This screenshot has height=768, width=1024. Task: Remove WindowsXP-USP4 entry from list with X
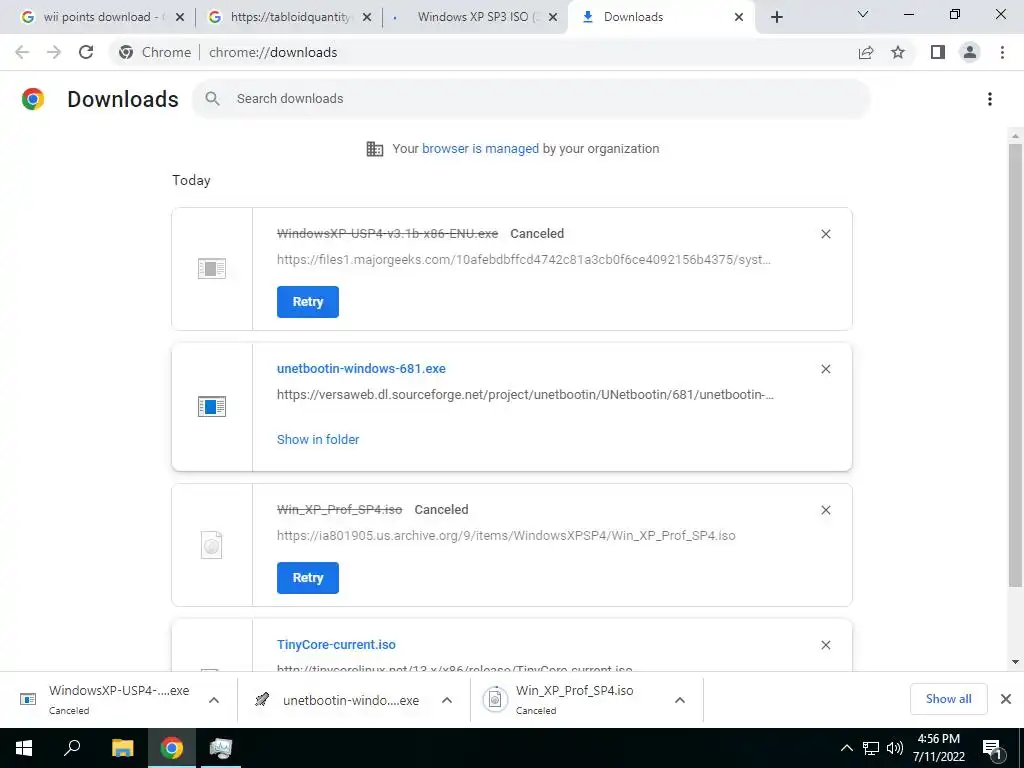tap(825, 234)
